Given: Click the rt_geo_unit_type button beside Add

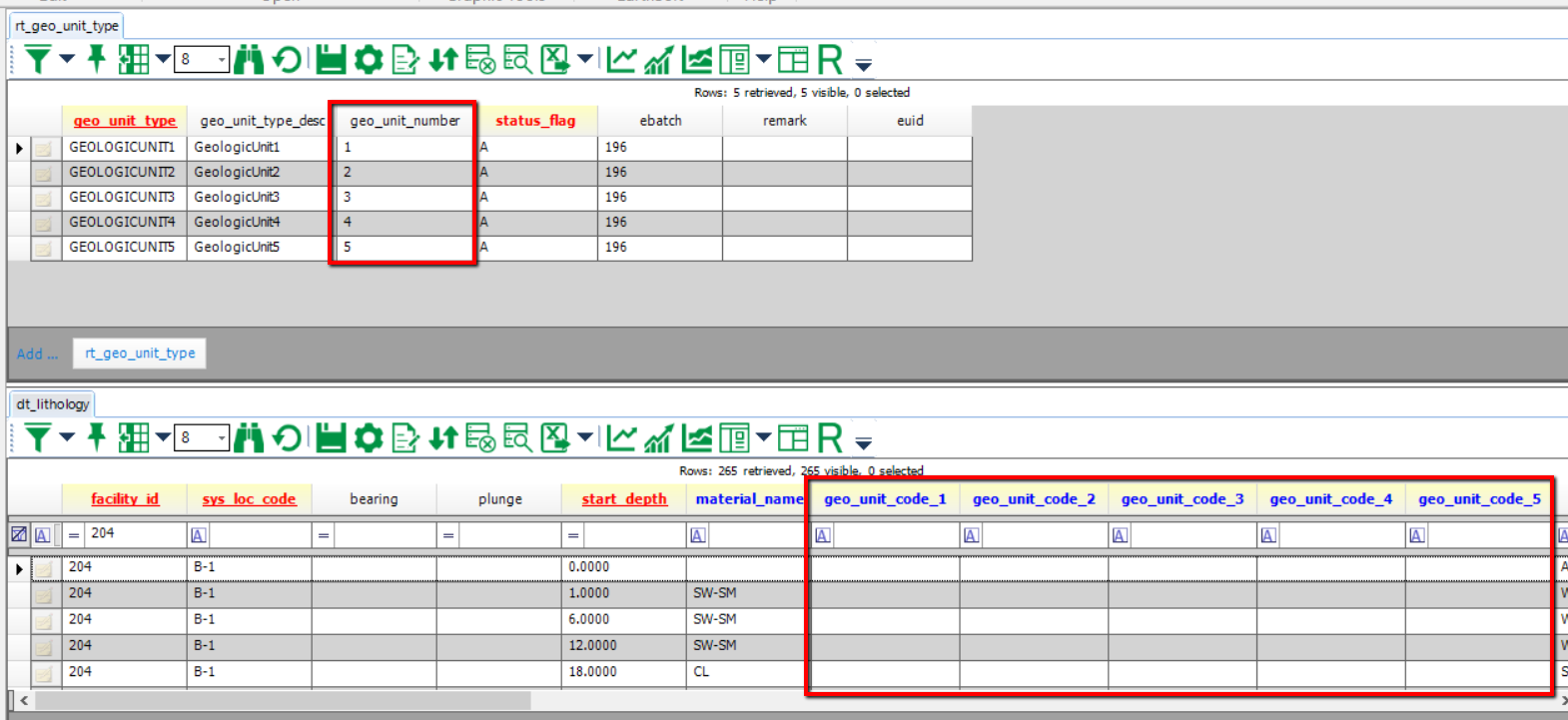Looking at the screenshot, I should pos(140,354).
